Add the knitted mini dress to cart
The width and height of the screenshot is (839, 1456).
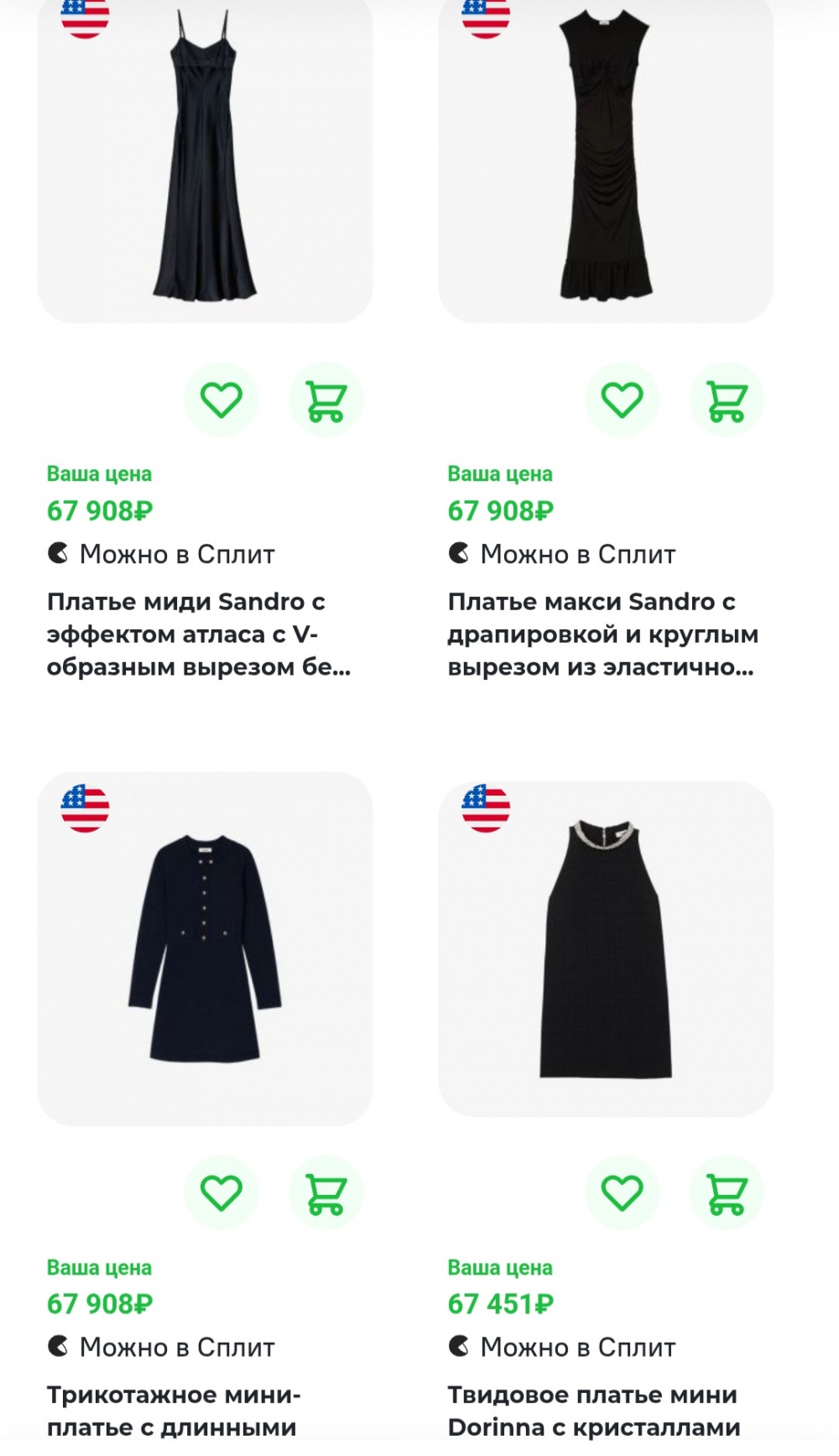[326, 1192]
